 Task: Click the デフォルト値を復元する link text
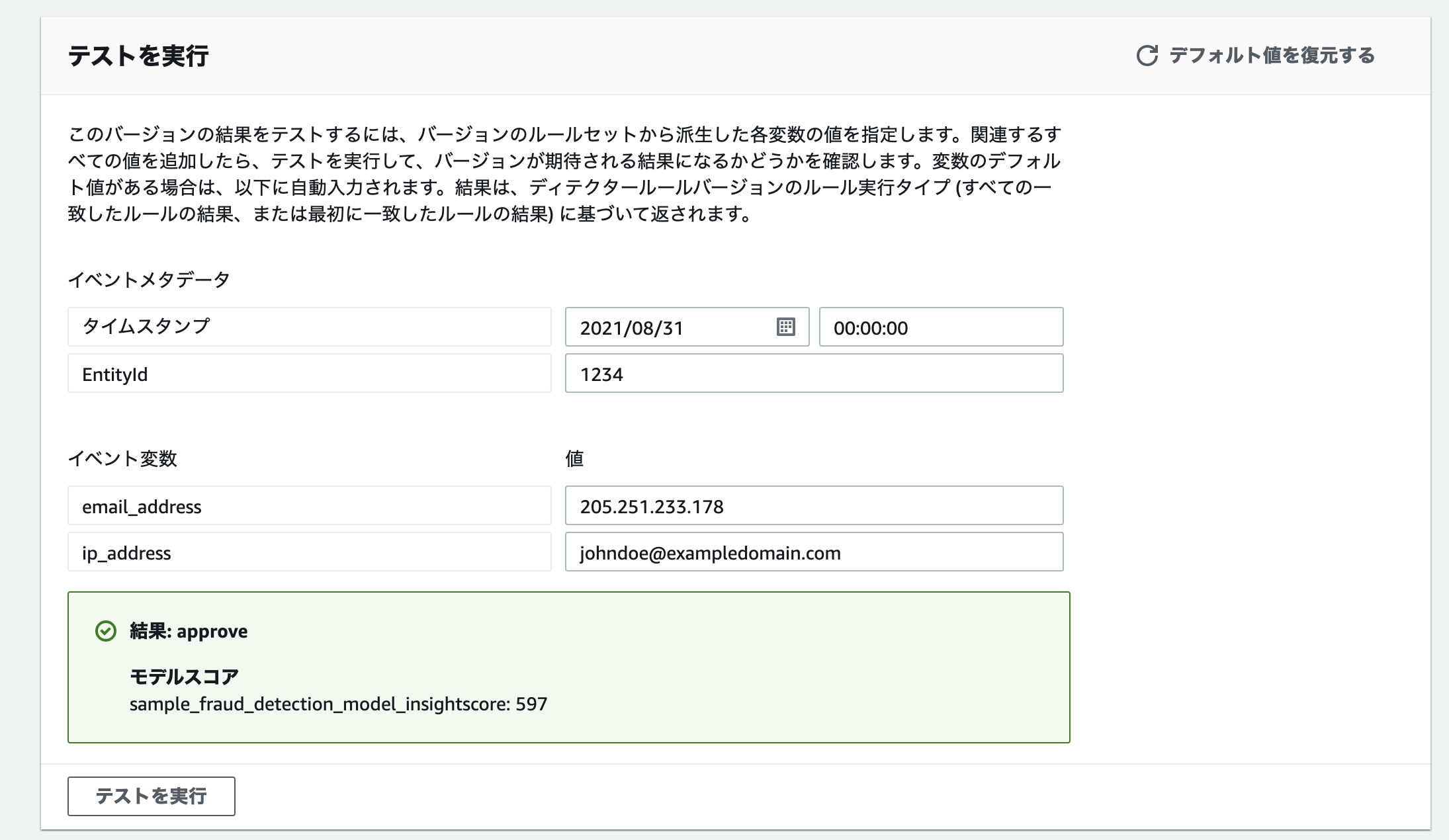click(1272, 56)
